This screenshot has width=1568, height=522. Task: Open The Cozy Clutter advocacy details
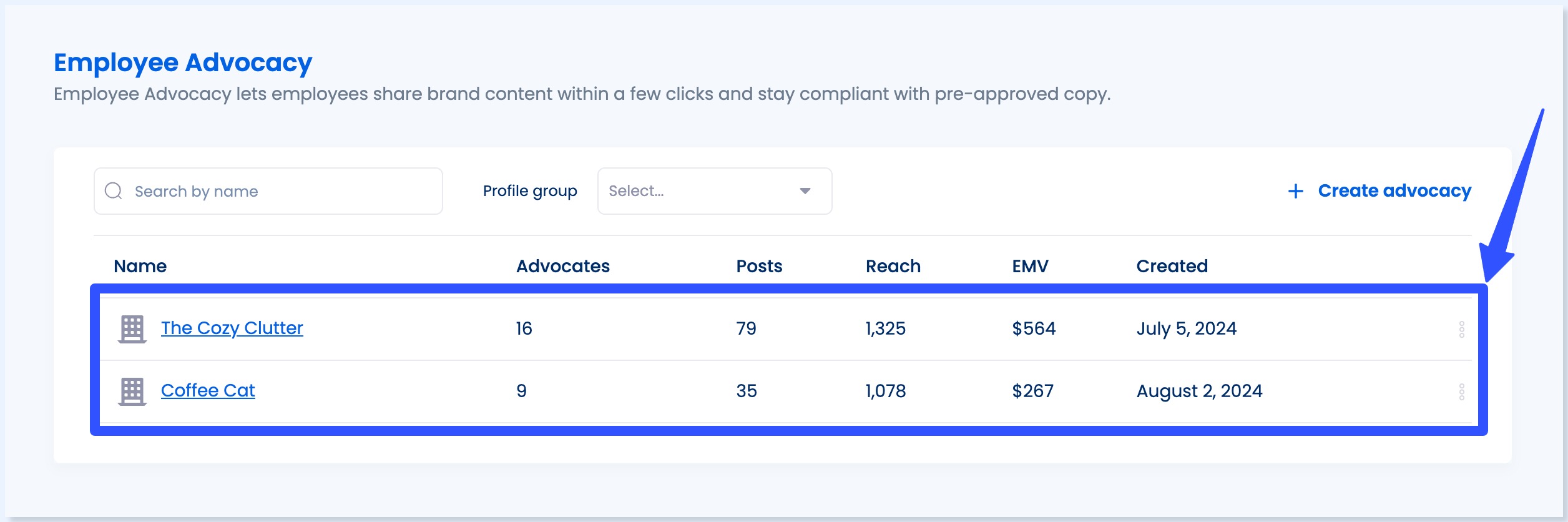pyautogui.click(x=232, y=328)
